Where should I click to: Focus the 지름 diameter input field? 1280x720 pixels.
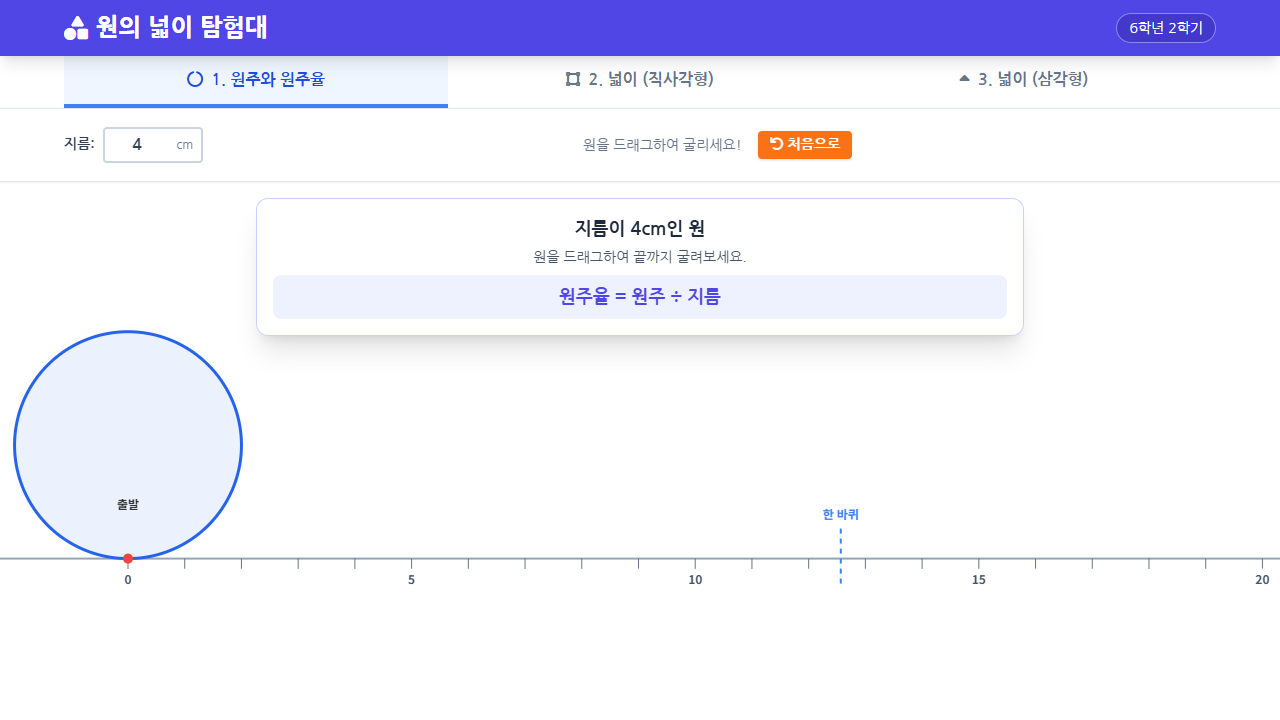pyautogui.click(x=140, y=145)
